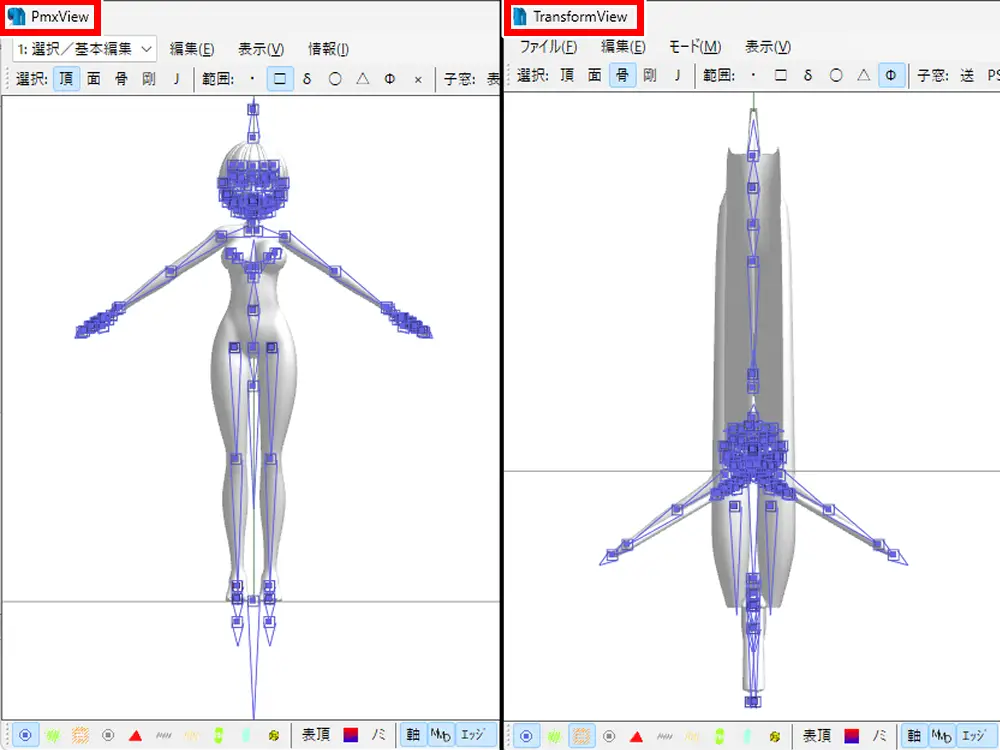Click the 送 sub-window item in TransformView

[x=966, y=75]
